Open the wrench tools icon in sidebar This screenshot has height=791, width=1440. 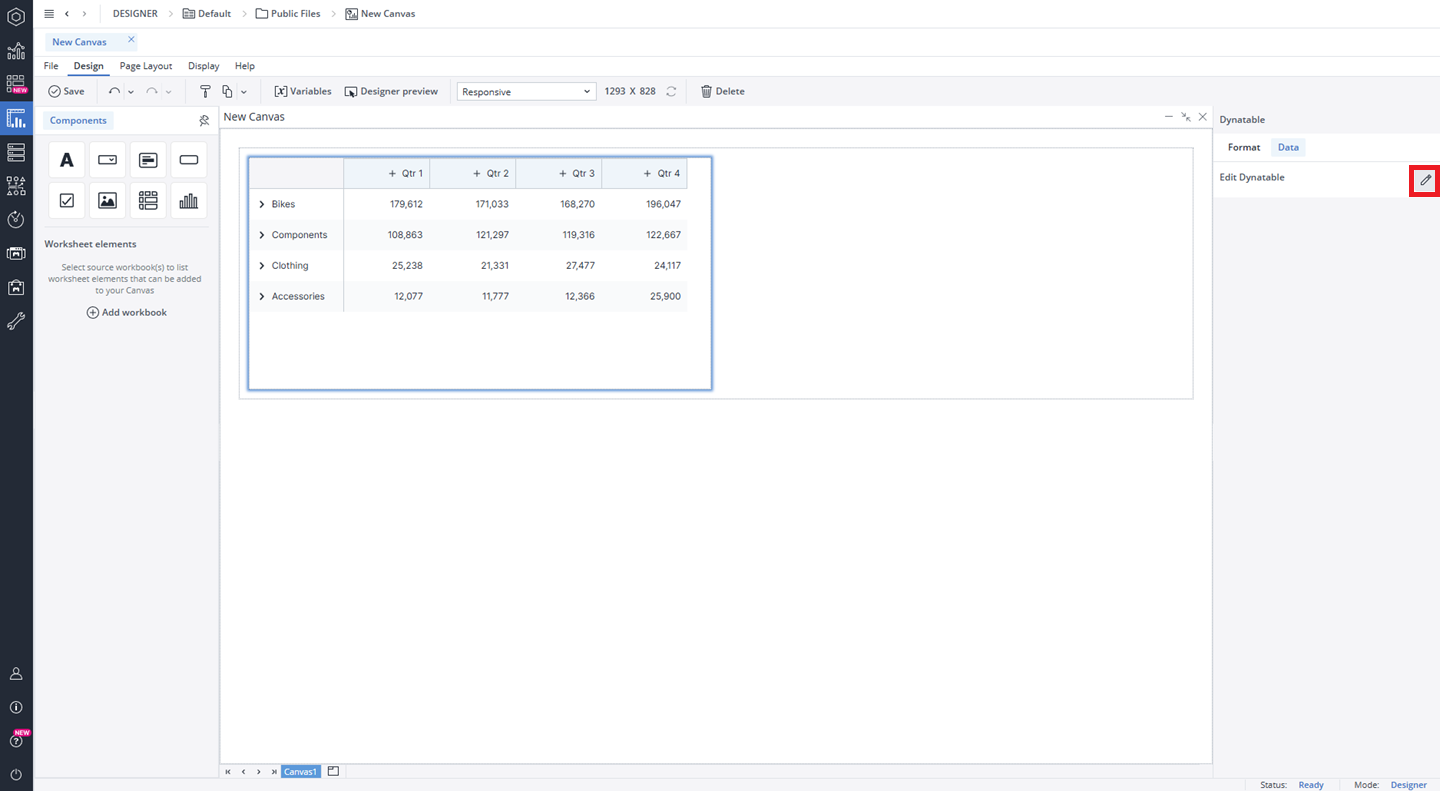(x=16, y=322)
